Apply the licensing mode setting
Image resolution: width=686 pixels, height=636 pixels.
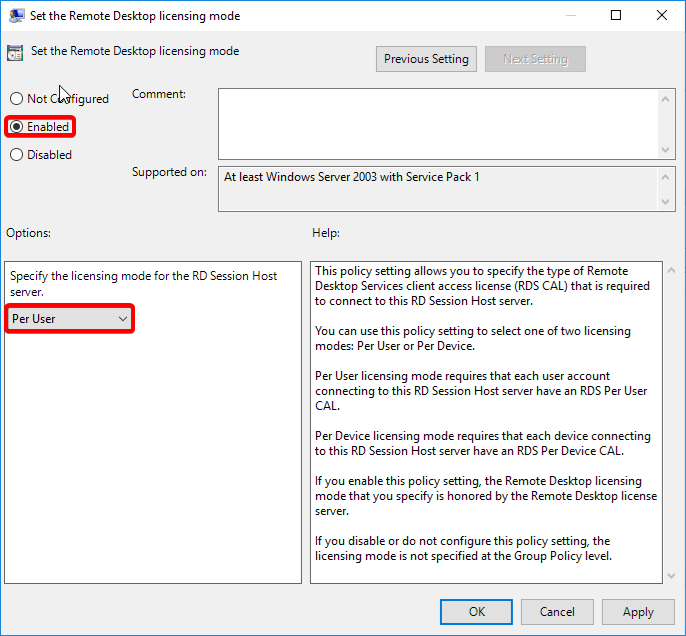638,612
